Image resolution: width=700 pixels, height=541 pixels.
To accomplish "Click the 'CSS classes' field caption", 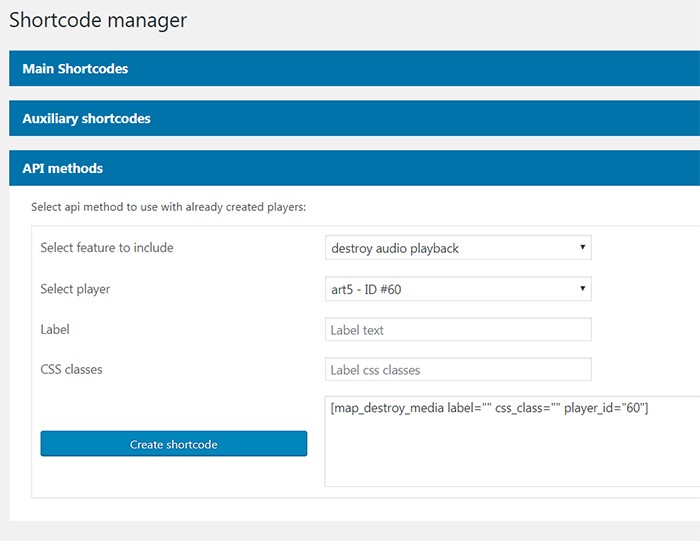I will [71, 369].
